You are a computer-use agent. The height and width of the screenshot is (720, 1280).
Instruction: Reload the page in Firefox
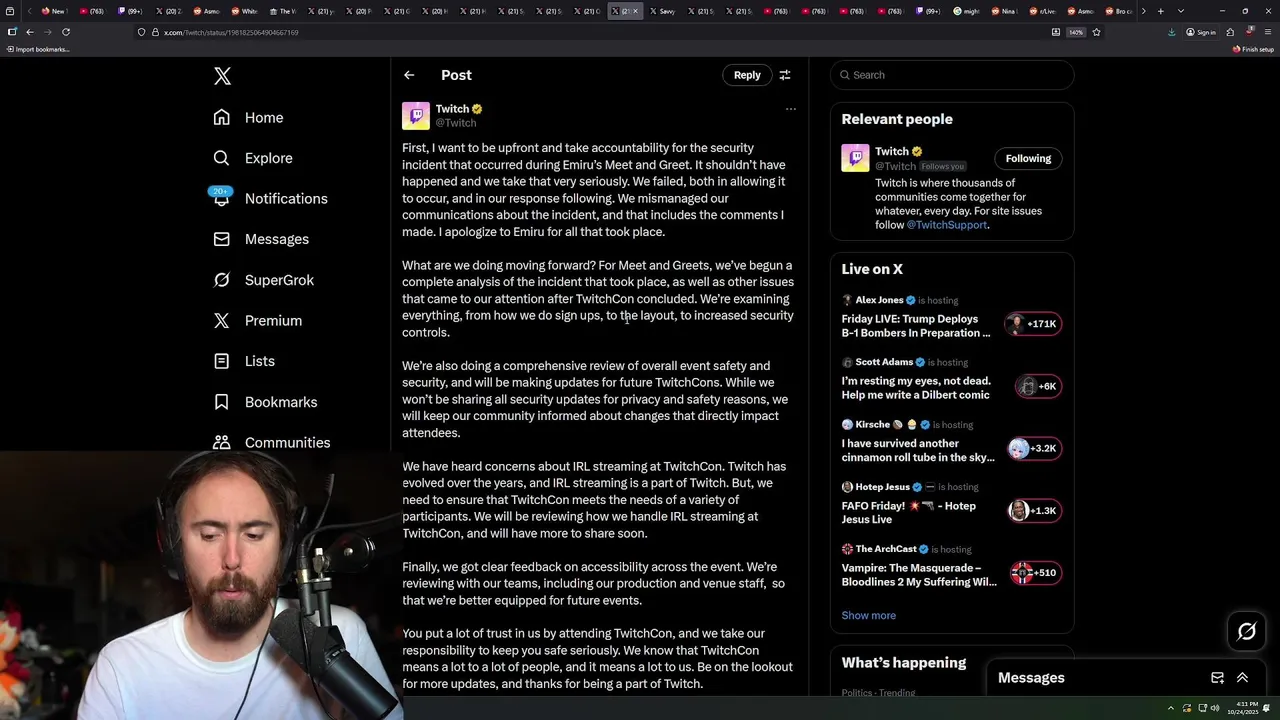click(x=66, y=32)
